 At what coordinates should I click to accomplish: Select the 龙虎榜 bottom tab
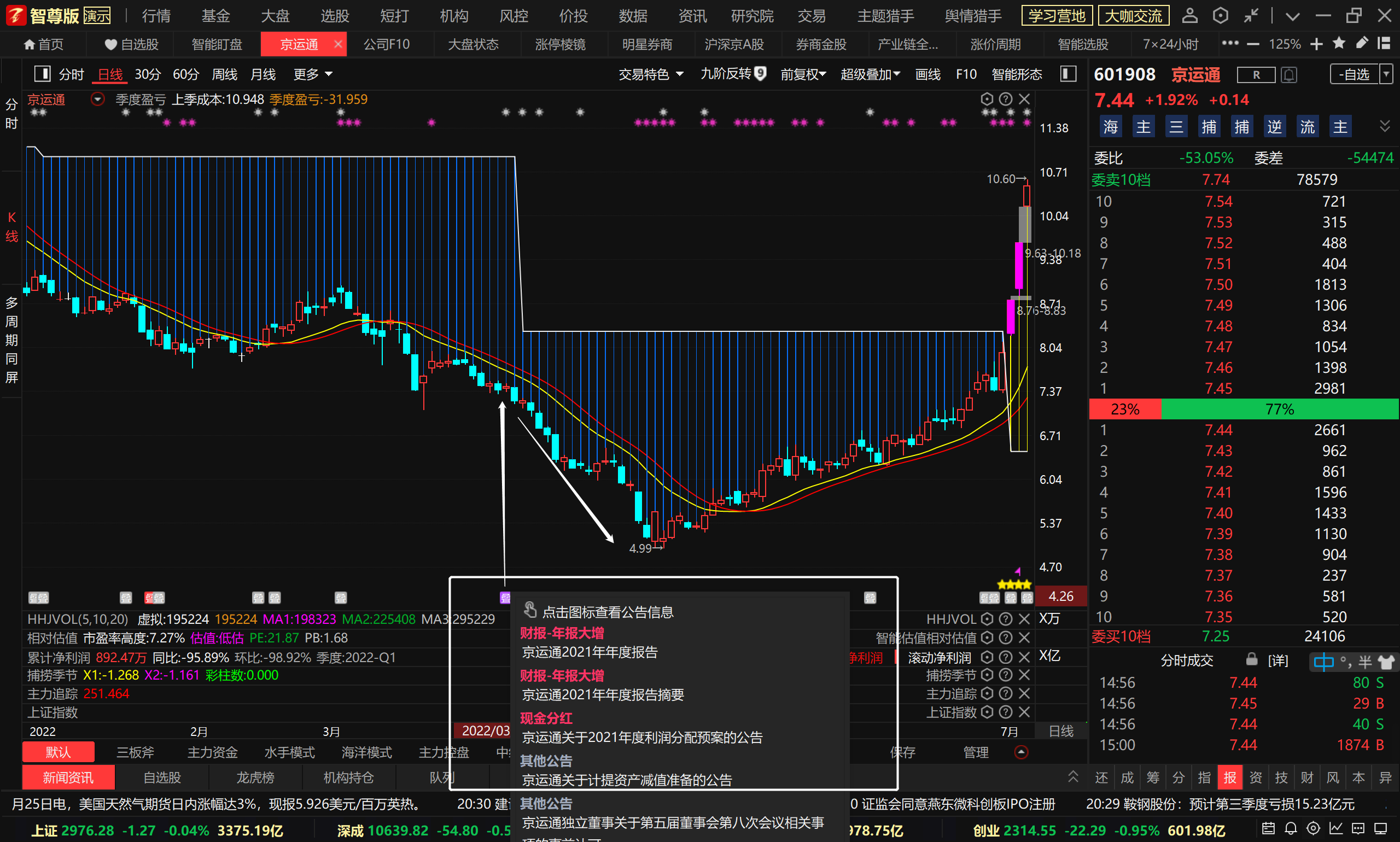point(255,777)
